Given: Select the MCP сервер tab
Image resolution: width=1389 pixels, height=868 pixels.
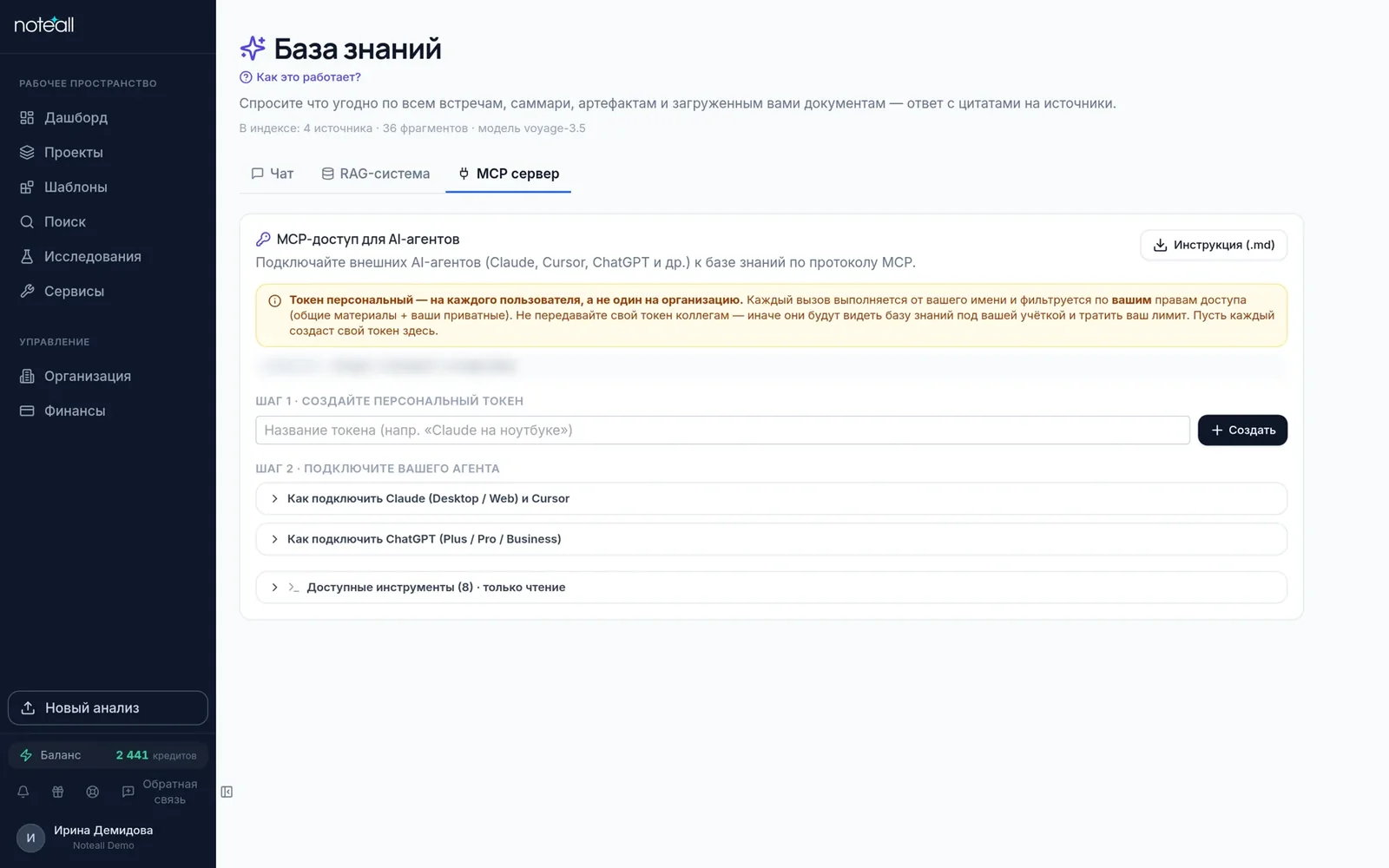Looking at the screenshot, I should tap(508, 174).
